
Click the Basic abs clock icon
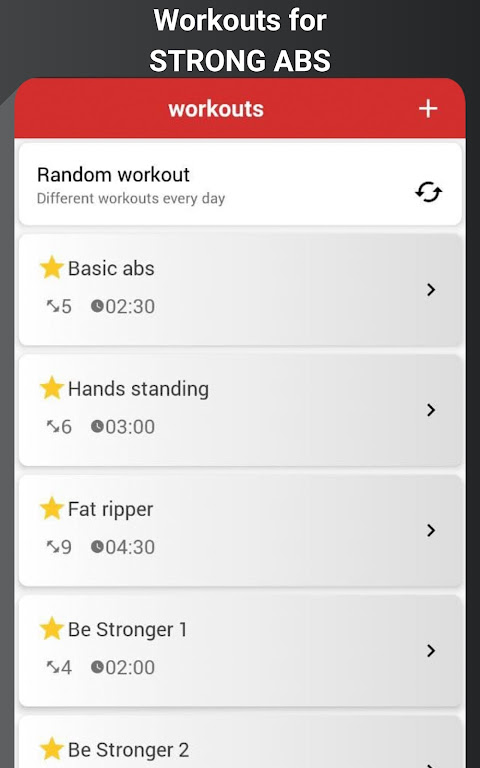point(97,306)
